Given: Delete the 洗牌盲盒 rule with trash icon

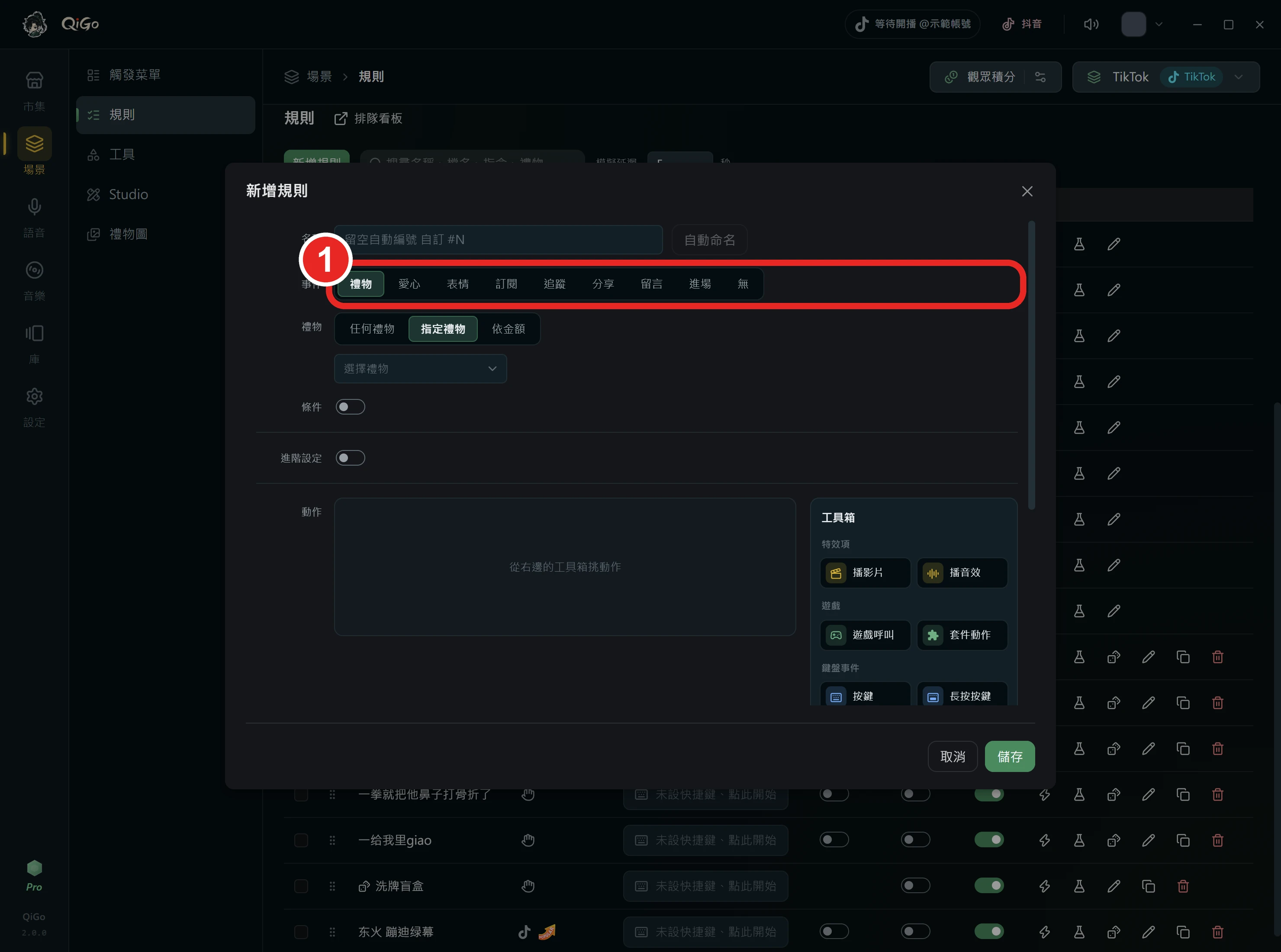Looking at the screenshot, I should (x=1182, y=886).
